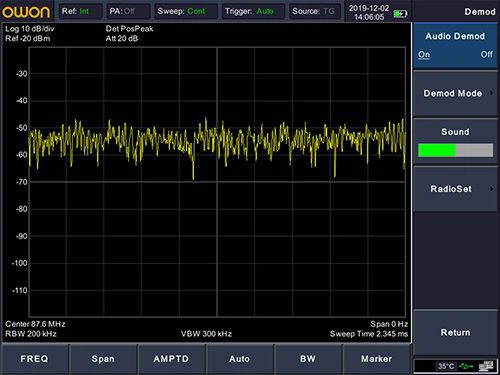500x375 pixels.
Task: Expand the Demod Mode submenu
Action: tap(455, 93)
